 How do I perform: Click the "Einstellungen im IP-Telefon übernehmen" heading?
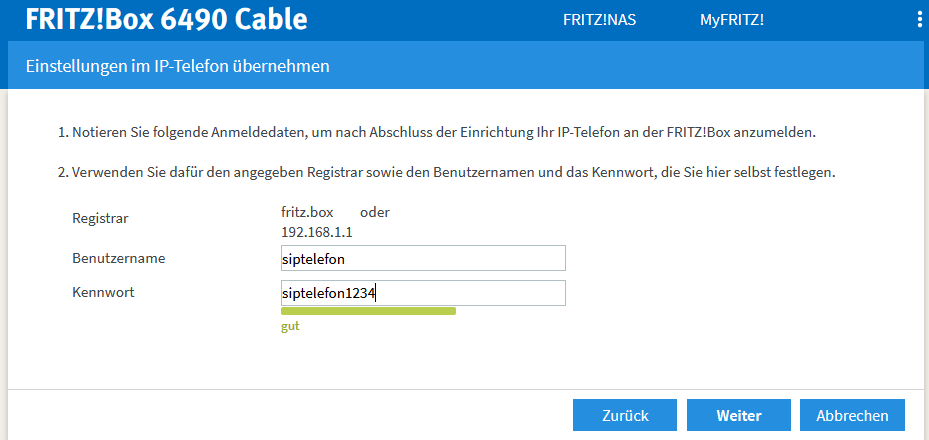pos(176,67)
